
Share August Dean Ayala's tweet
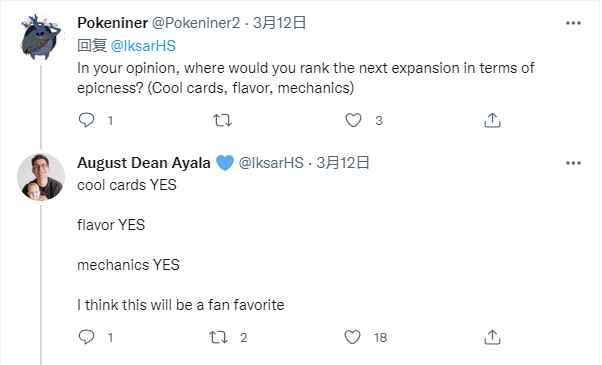click(492, 337)
